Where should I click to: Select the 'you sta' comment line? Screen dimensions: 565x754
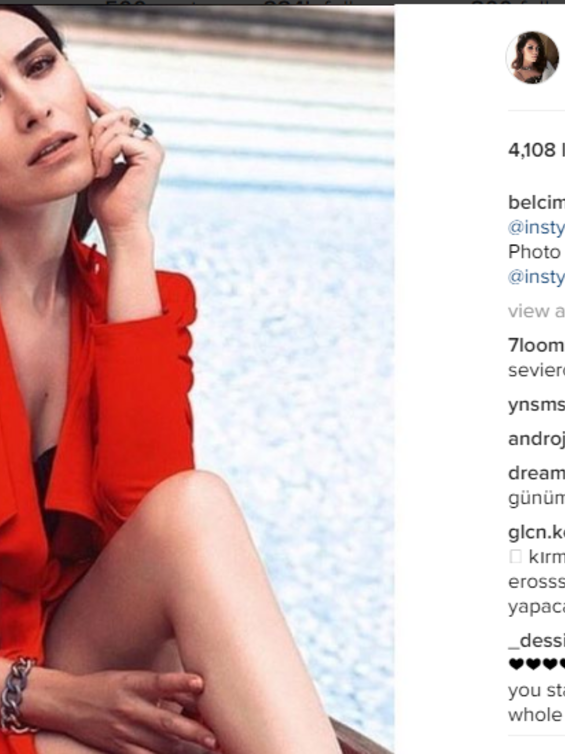pos(536,690)
